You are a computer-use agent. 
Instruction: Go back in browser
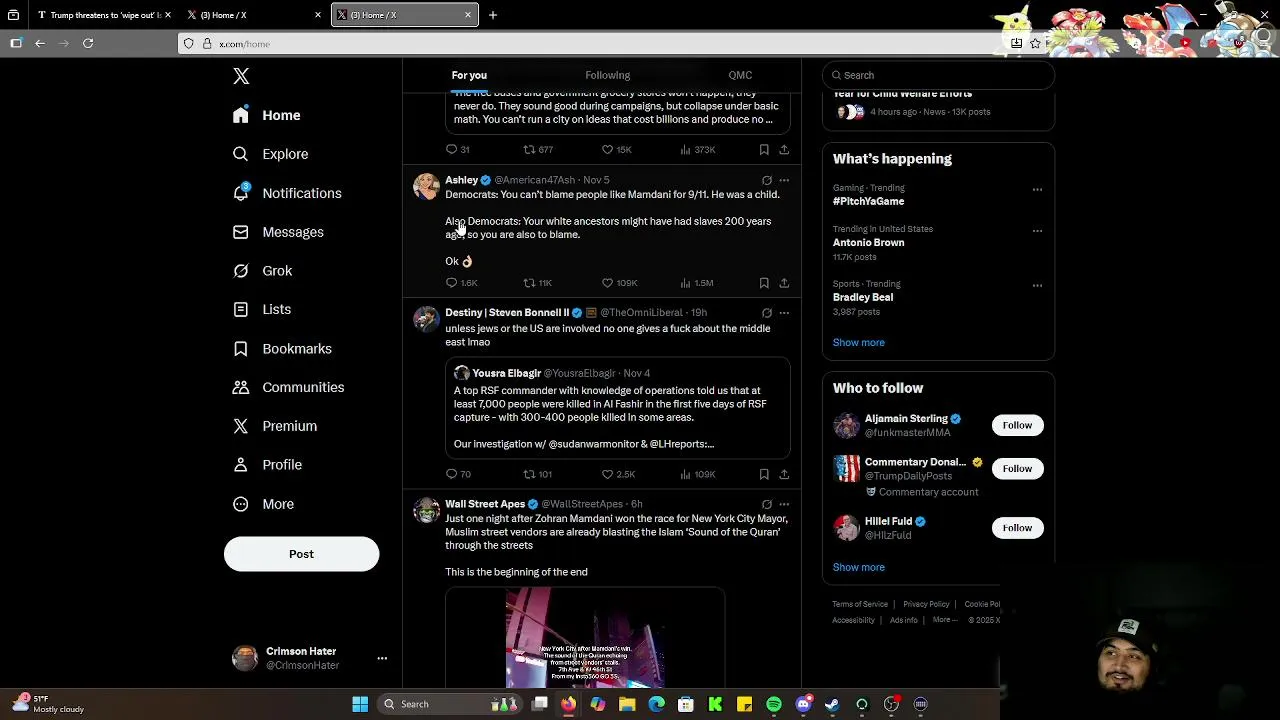point(40,43)
